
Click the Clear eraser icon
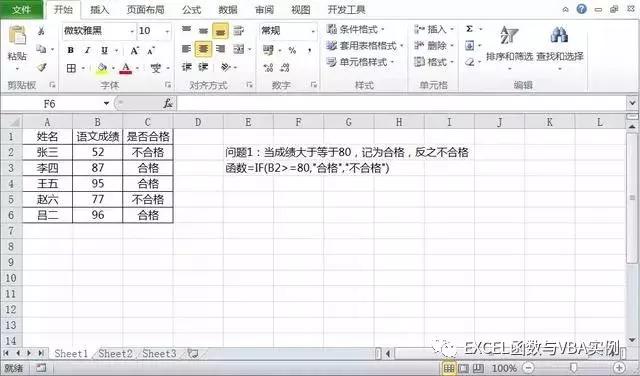pos(470,62)
